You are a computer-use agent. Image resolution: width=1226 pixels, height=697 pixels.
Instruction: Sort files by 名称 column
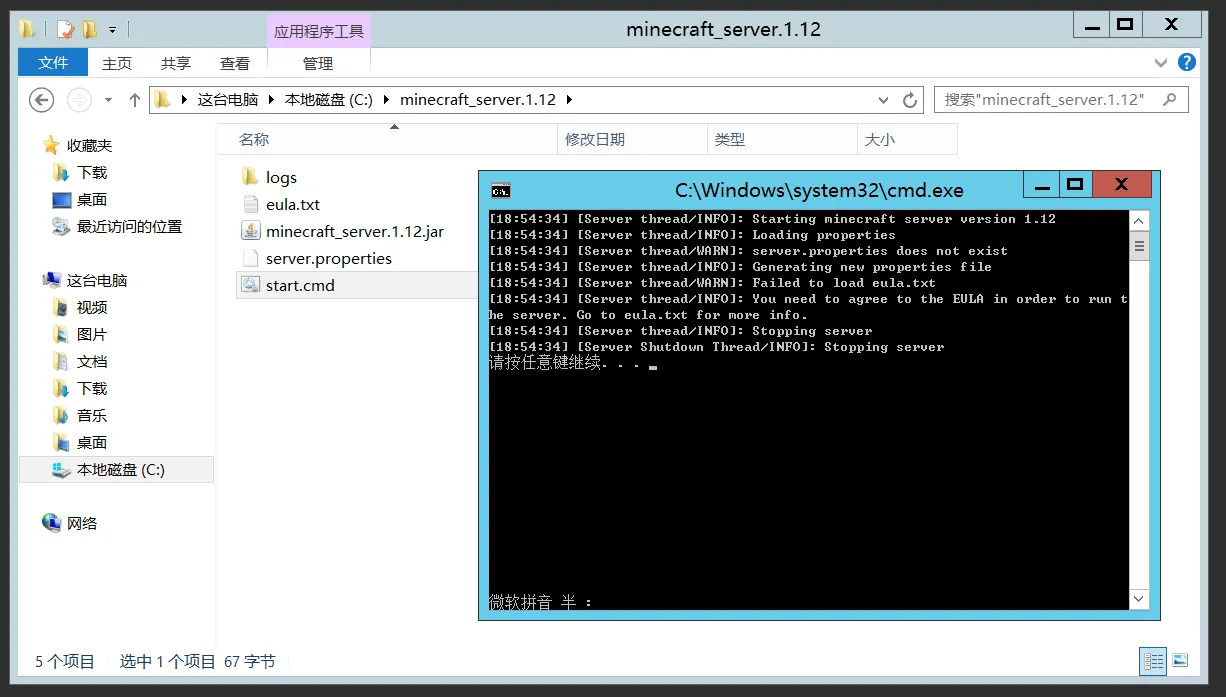pyautogui.click(x=254, y=140)
